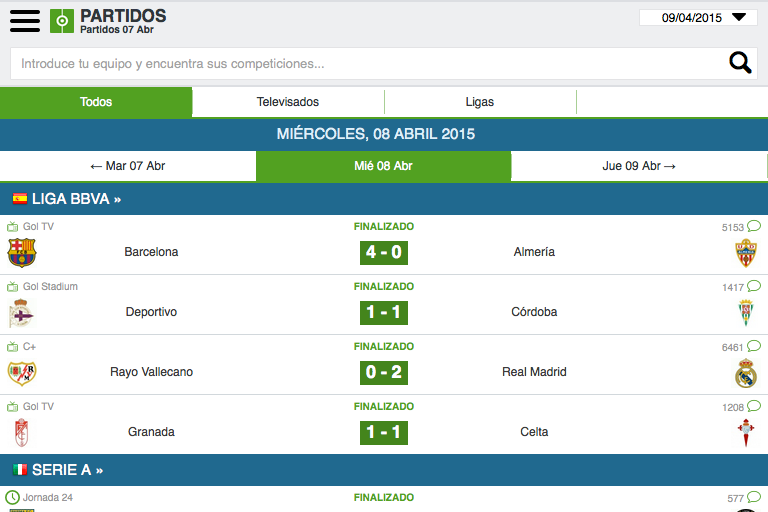
Task: Go to previous day Mar 07 Abr
Action: pyautogui.click(x=128, y=166)
